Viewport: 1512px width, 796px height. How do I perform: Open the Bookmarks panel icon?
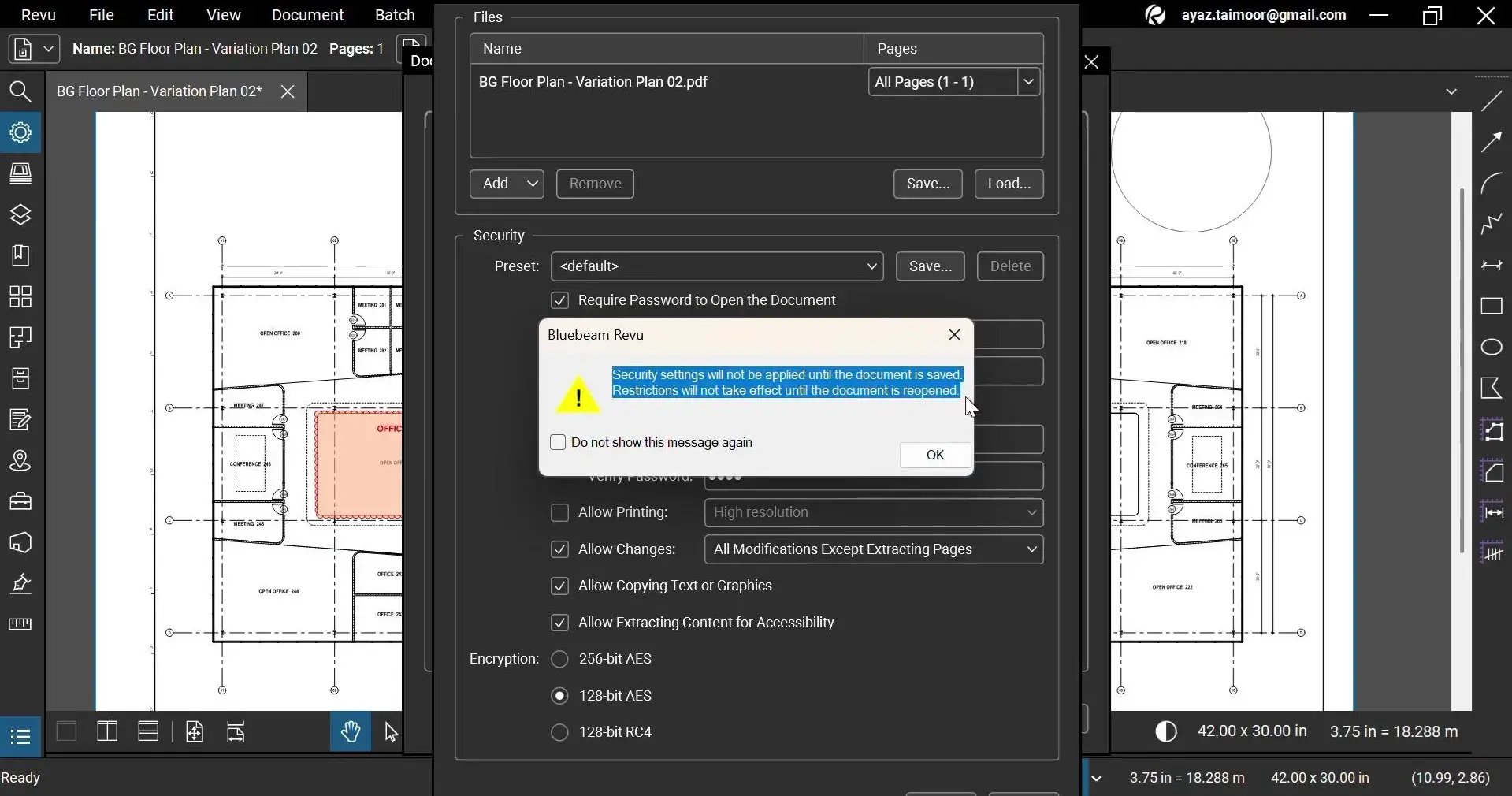(20, 255)
